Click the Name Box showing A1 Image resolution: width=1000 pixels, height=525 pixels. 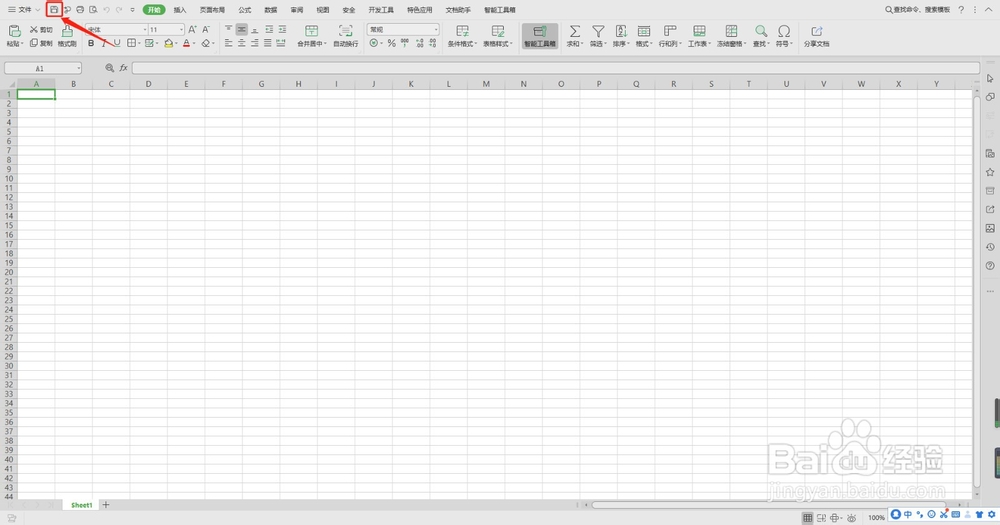[43, 68]
